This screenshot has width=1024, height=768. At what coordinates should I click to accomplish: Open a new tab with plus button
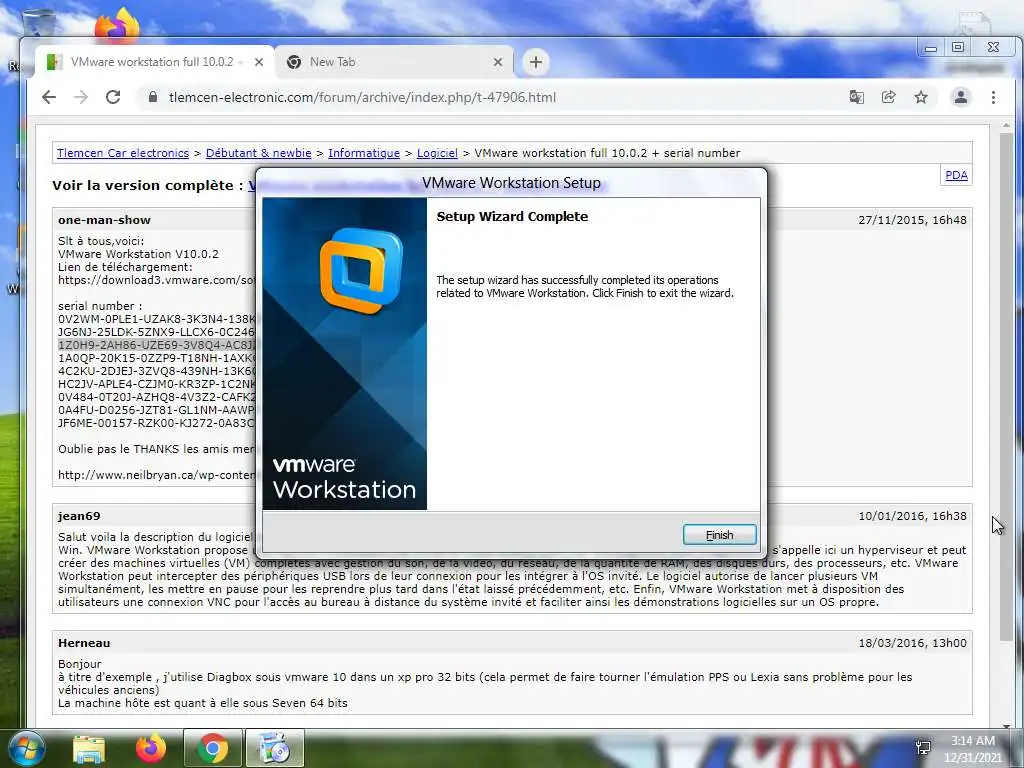click(536, 62)
